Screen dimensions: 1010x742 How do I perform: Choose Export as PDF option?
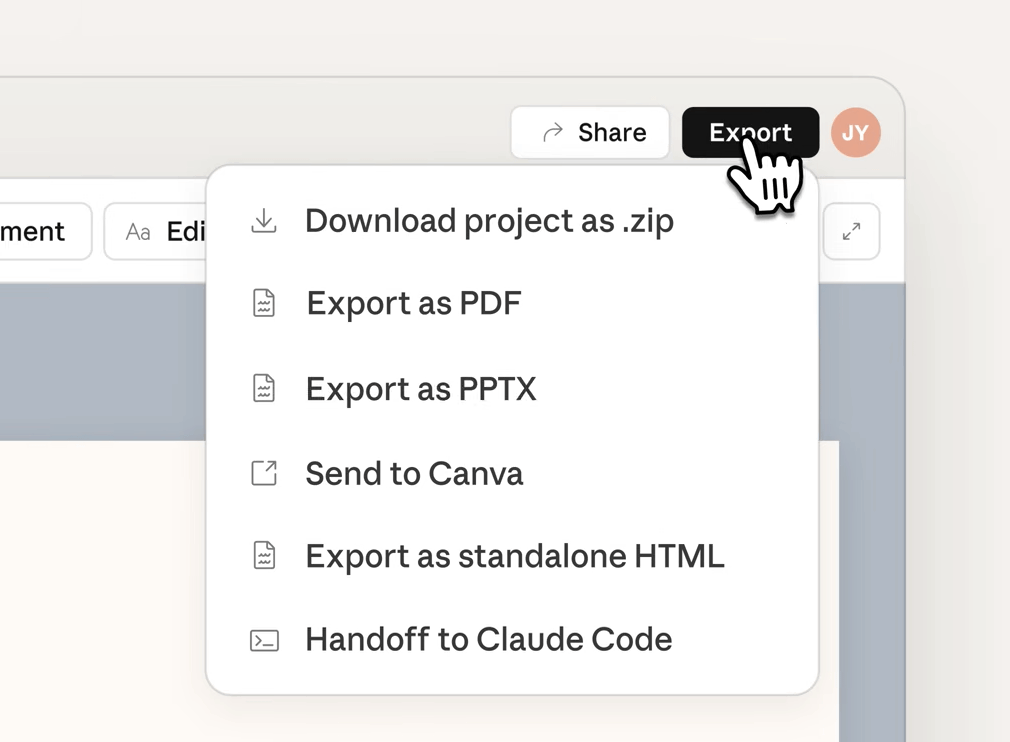click(x=413, y=303)
